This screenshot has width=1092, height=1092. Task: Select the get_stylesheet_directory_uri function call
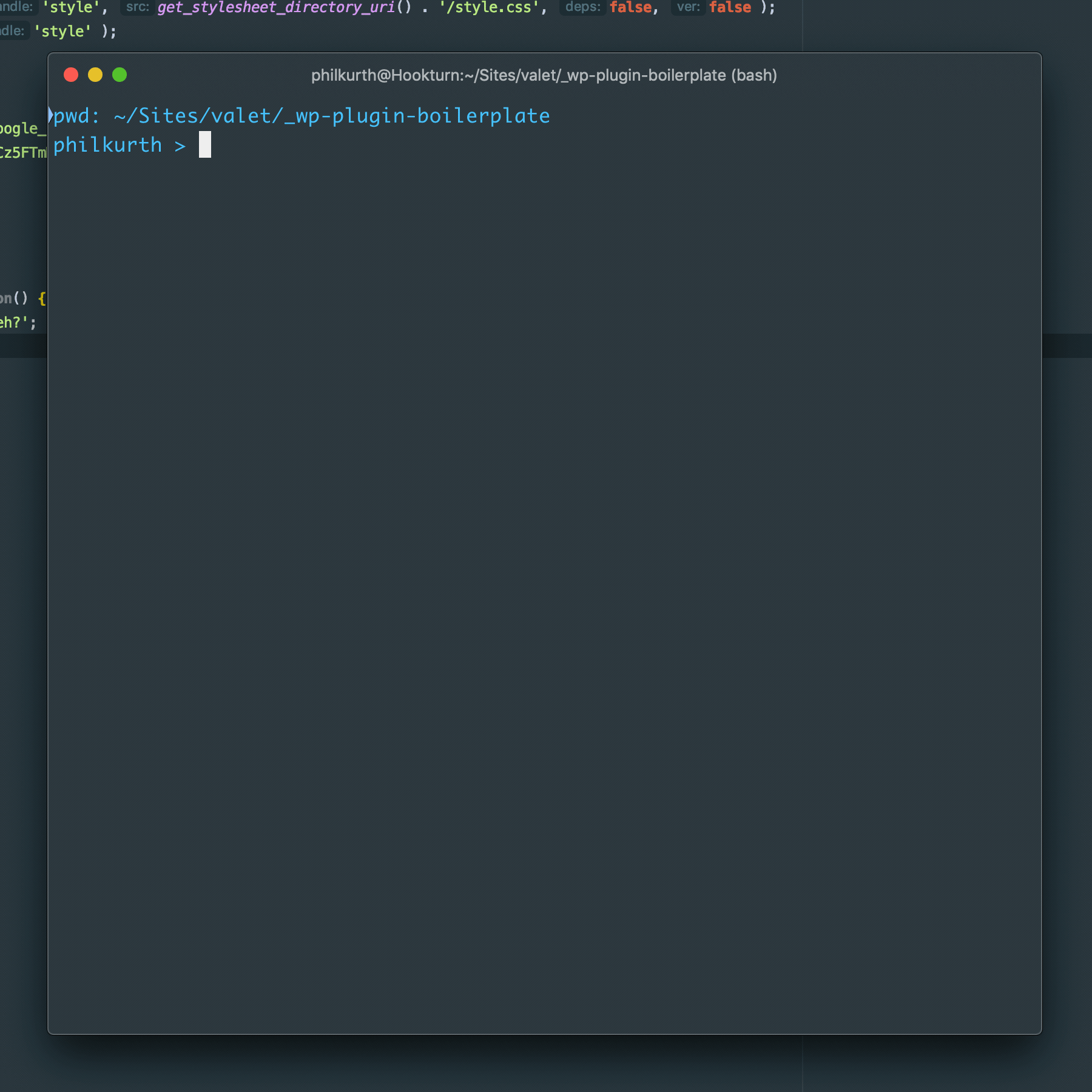coord(274,8)
